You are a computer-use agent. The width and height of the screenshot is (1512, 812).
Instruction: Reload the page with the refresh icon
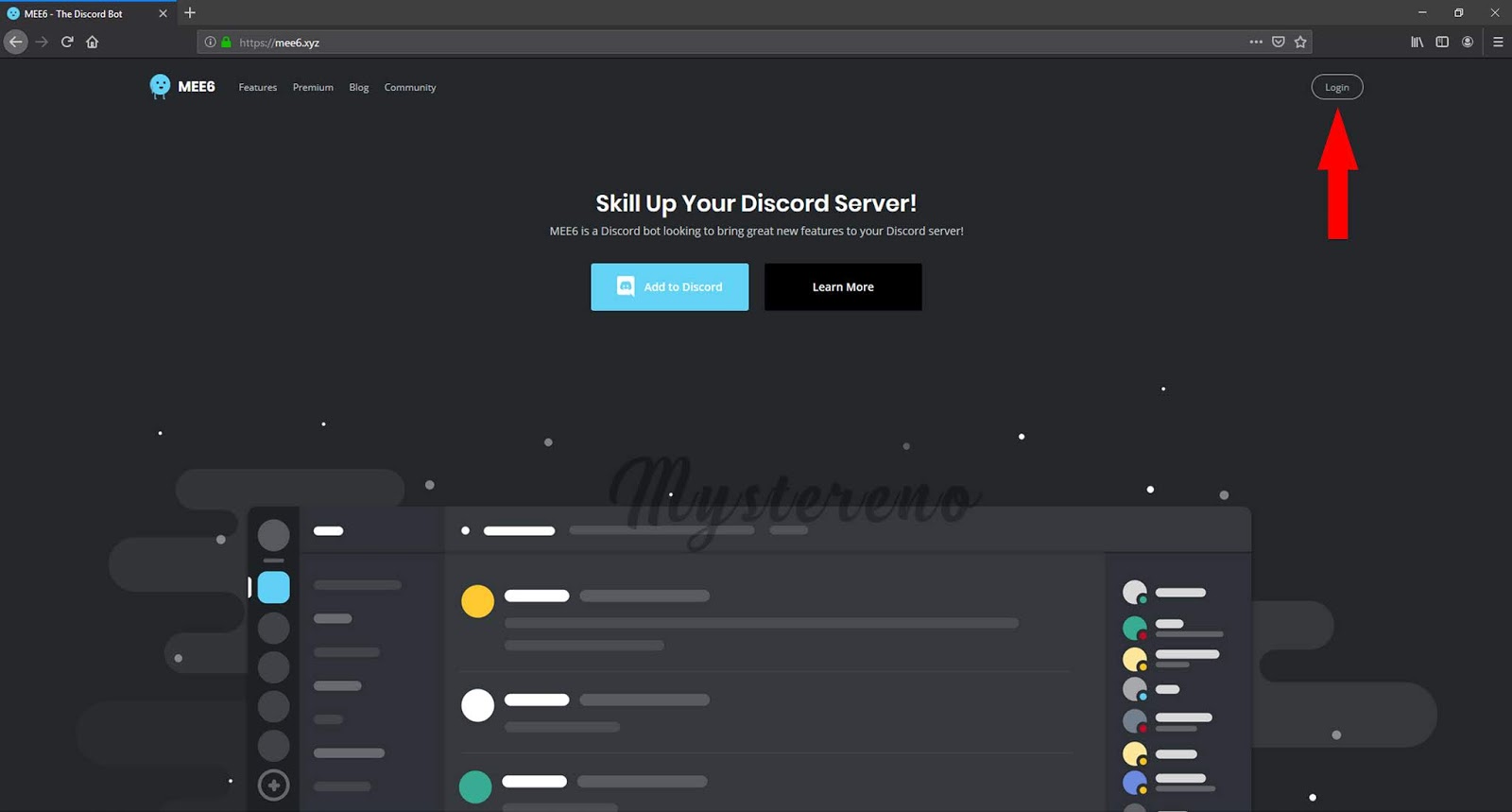pos(67,42)
